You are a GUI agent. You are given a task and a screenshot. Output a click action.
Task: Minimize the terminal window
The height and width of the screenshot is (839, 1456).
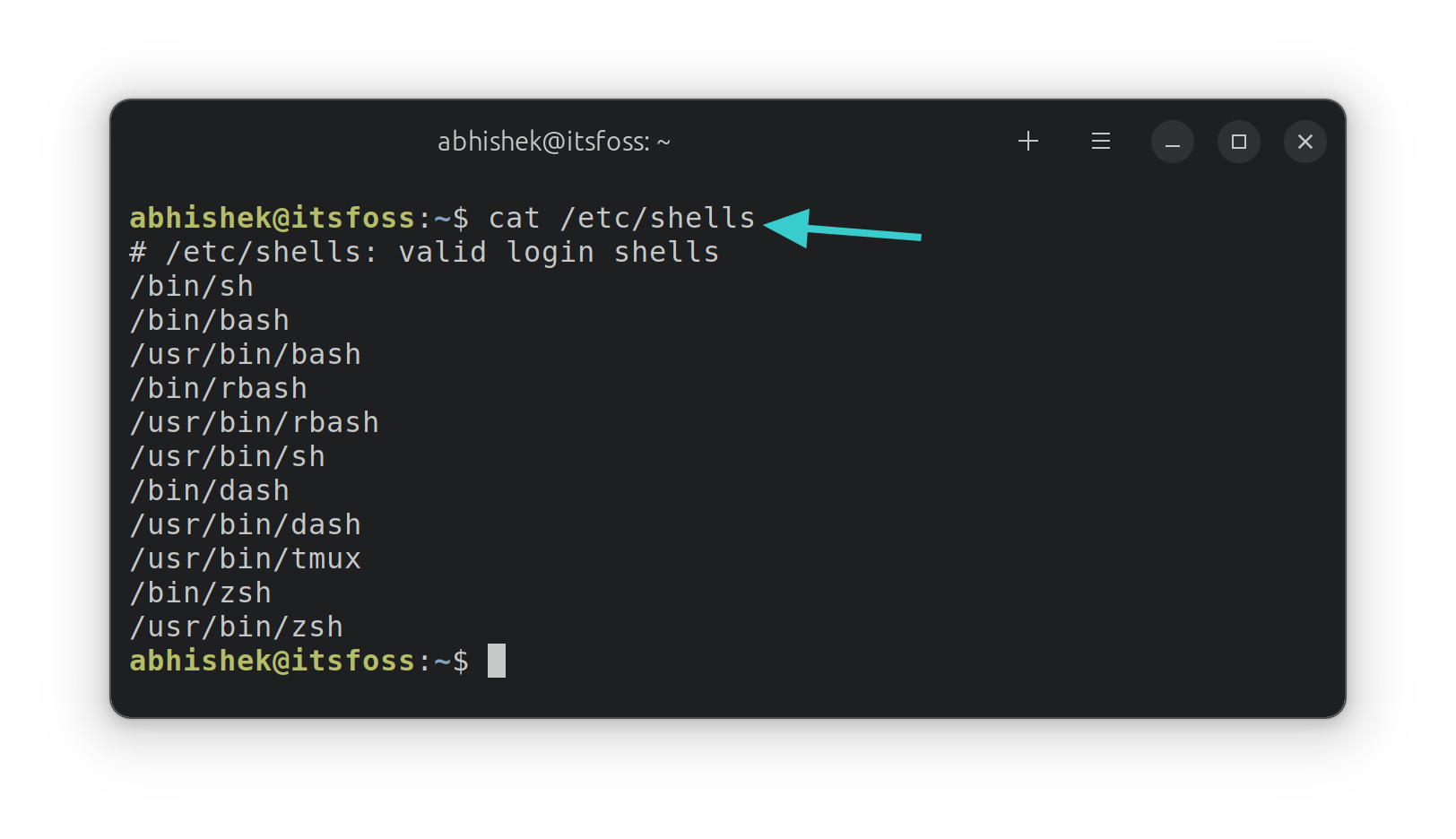1172,142
